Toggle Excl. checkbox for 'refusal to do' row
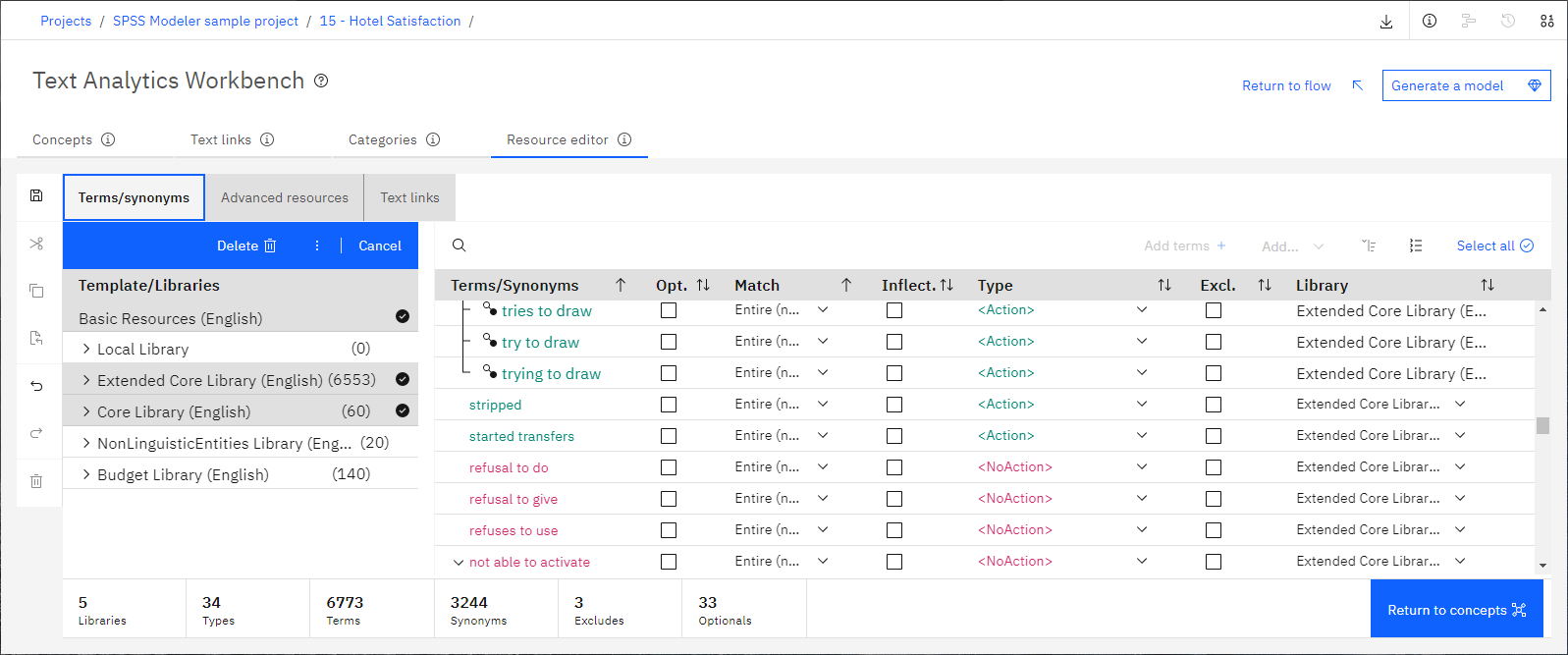Image resolution: width=1568 pixels, height=655 pixels. [1214, 467]
